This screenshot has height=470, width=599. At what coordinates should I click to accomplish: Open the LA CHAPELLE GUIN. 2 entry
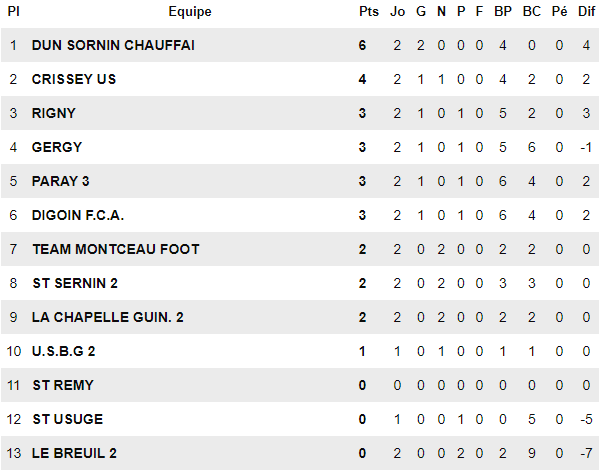pyautogui.click(x=108, y=317)
